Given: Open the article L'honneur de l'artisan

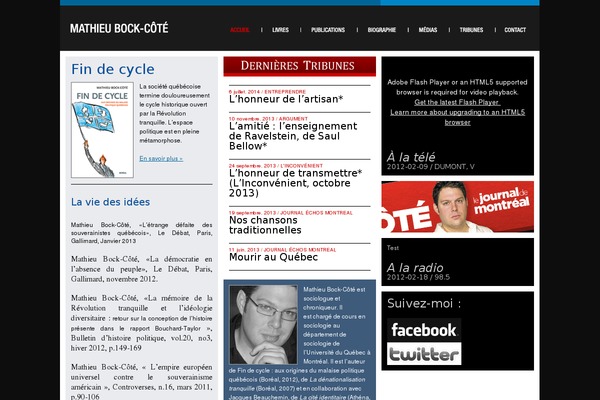Looking at the screenshot, I should click(286, 99).
